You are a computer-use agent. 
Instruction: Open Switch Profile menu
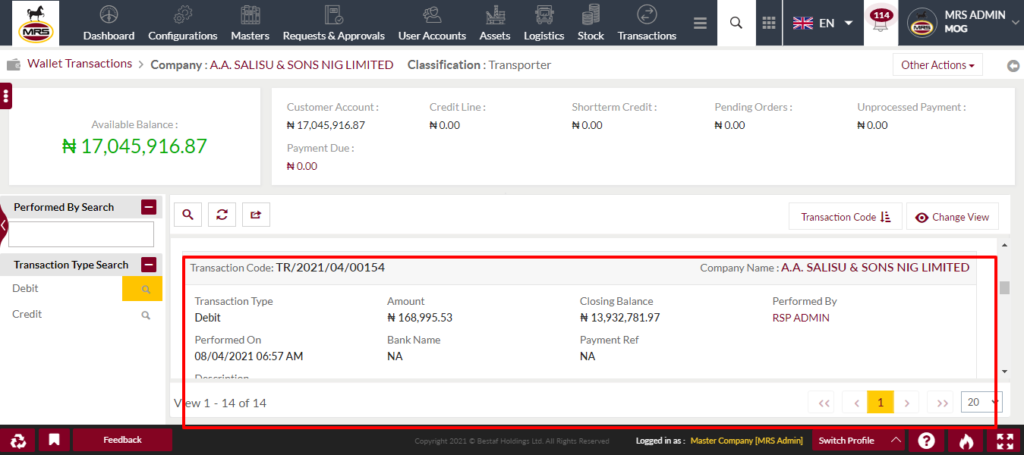point(859,441)
